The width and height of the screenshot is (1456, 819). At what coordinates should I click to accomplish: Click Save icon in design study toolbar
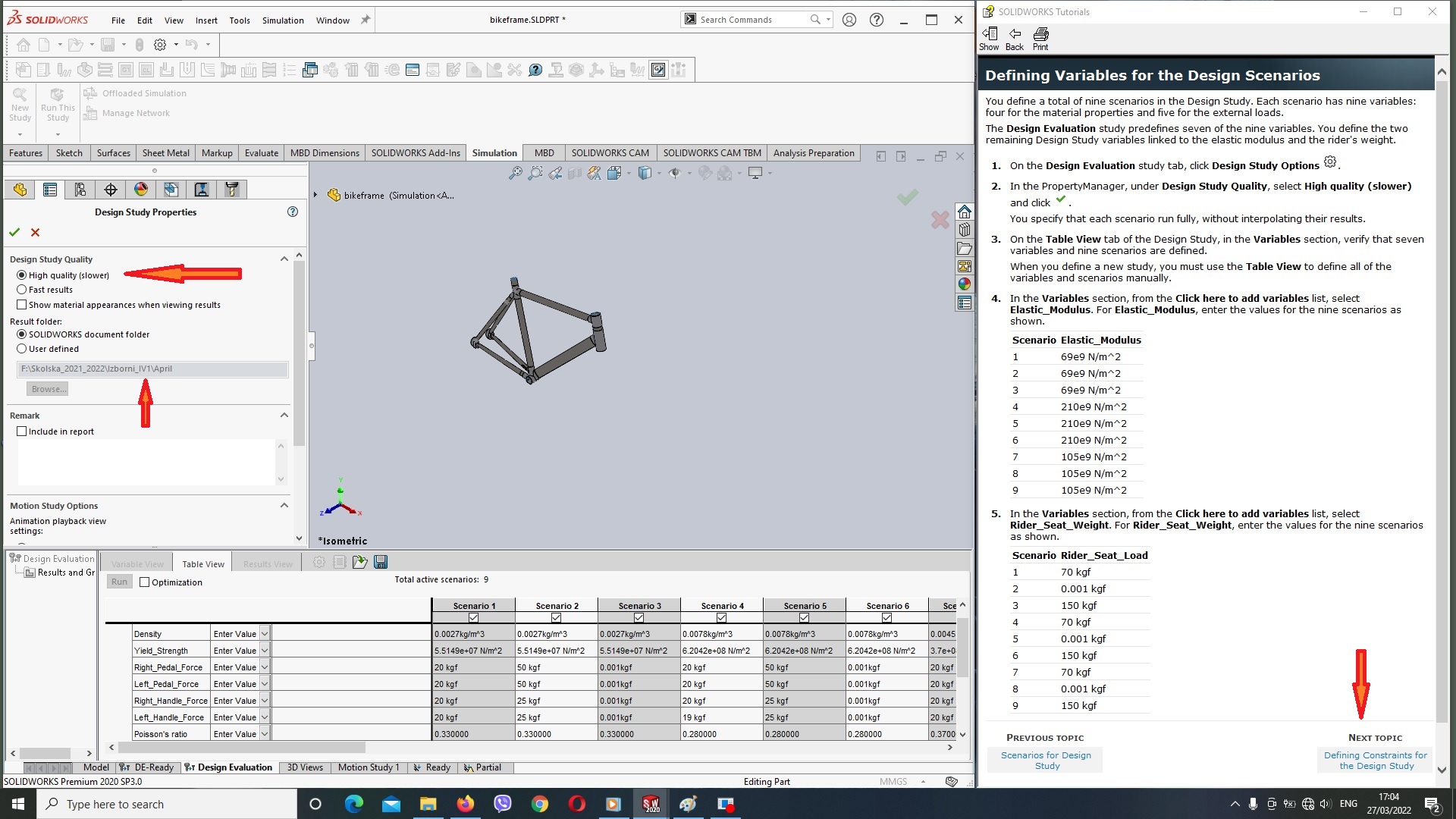click(x=381, y=562)
